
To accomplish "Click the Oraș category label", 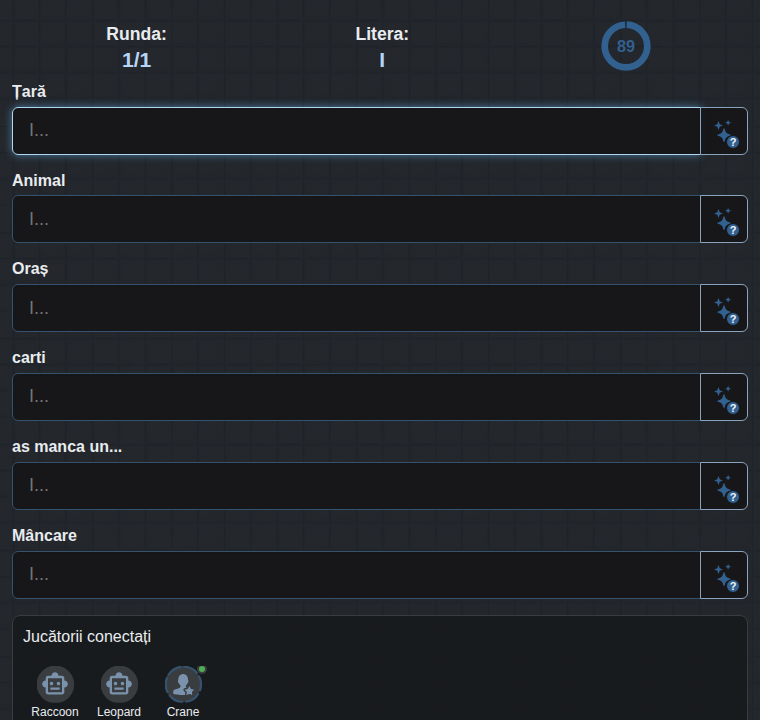I will pyautogui.click(x=30, y=269).
